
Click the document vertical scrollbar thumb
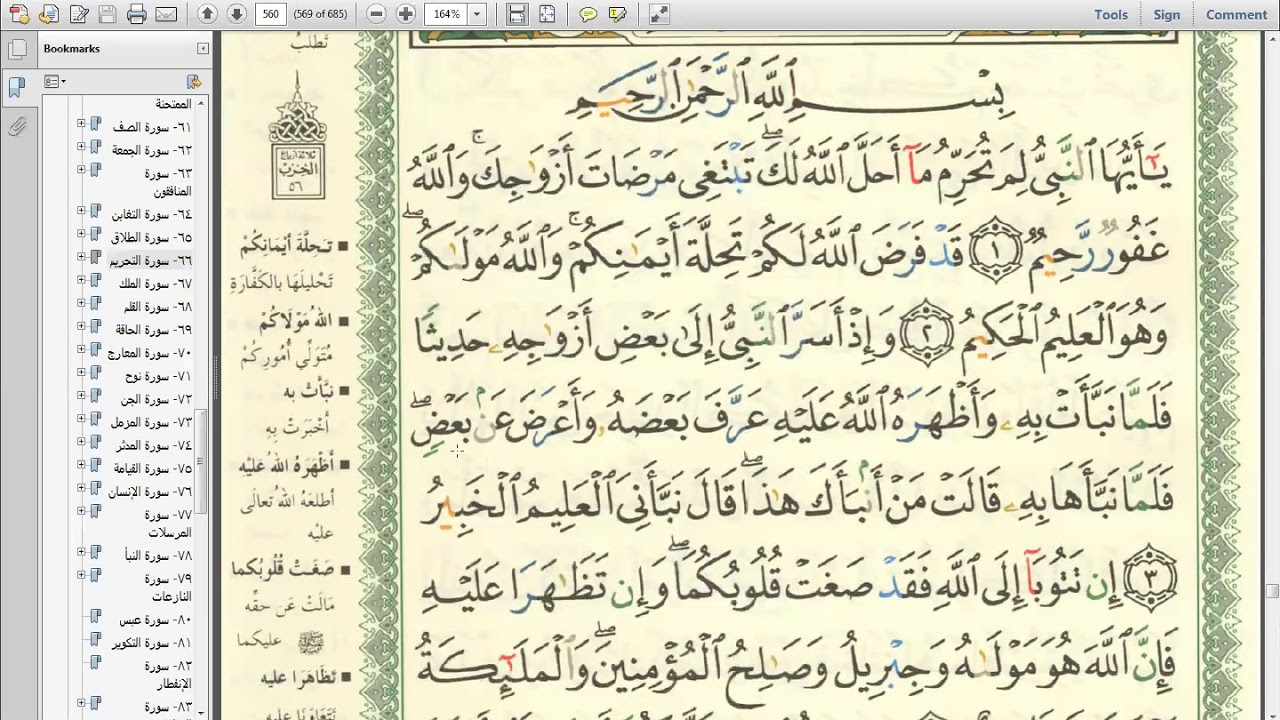click(x=1272, y=591)
